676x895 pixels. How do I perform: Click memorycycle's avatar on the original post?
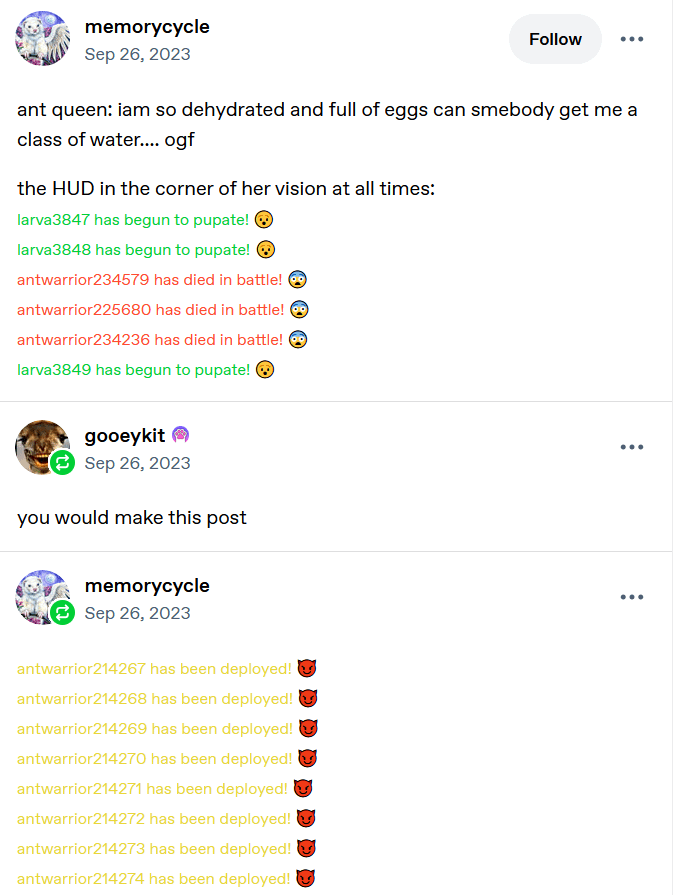[x=43, y=39]
